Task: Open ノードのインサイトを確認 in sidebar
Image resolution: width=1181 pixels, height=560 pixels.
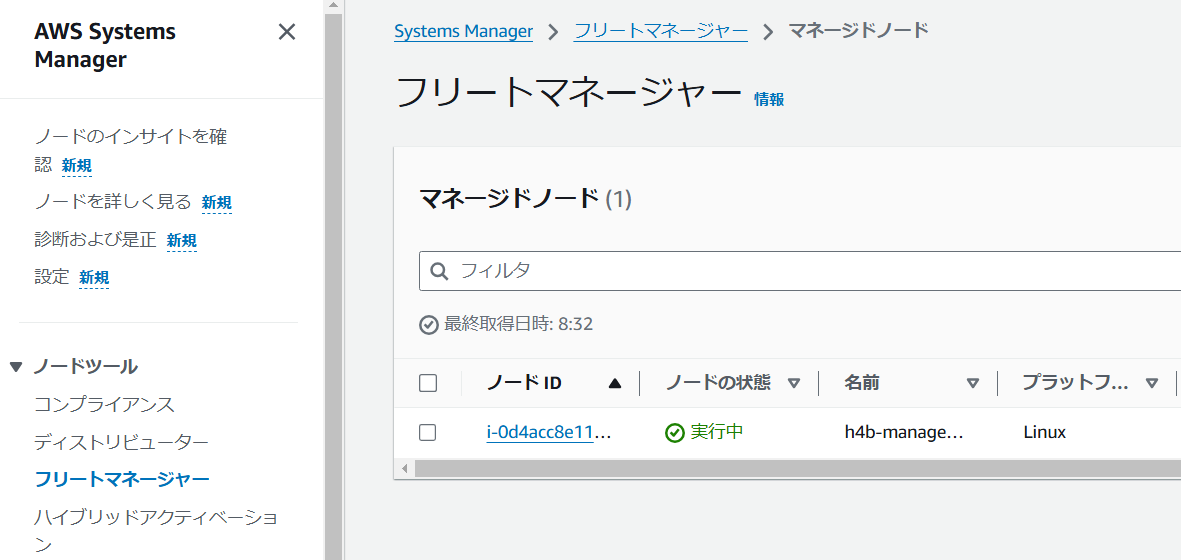Action: [131, 151]
